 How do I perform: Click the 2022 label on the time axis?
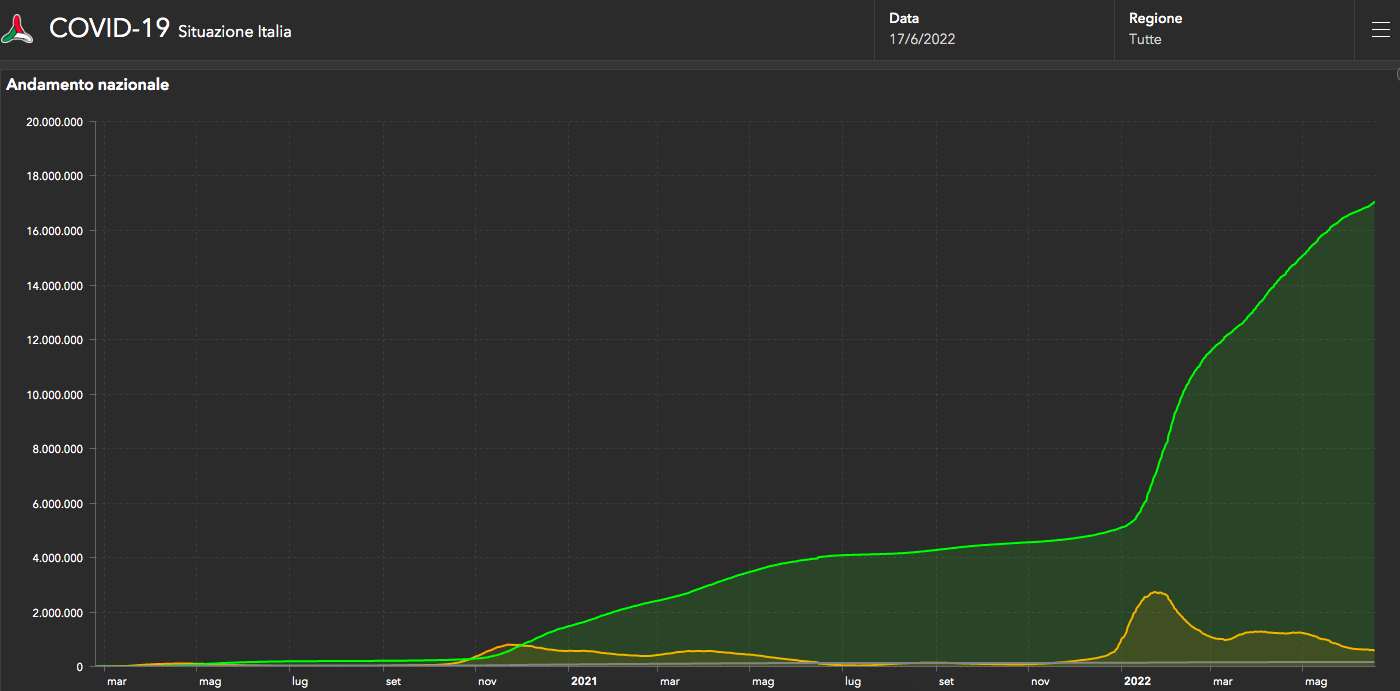(1137, 682)
